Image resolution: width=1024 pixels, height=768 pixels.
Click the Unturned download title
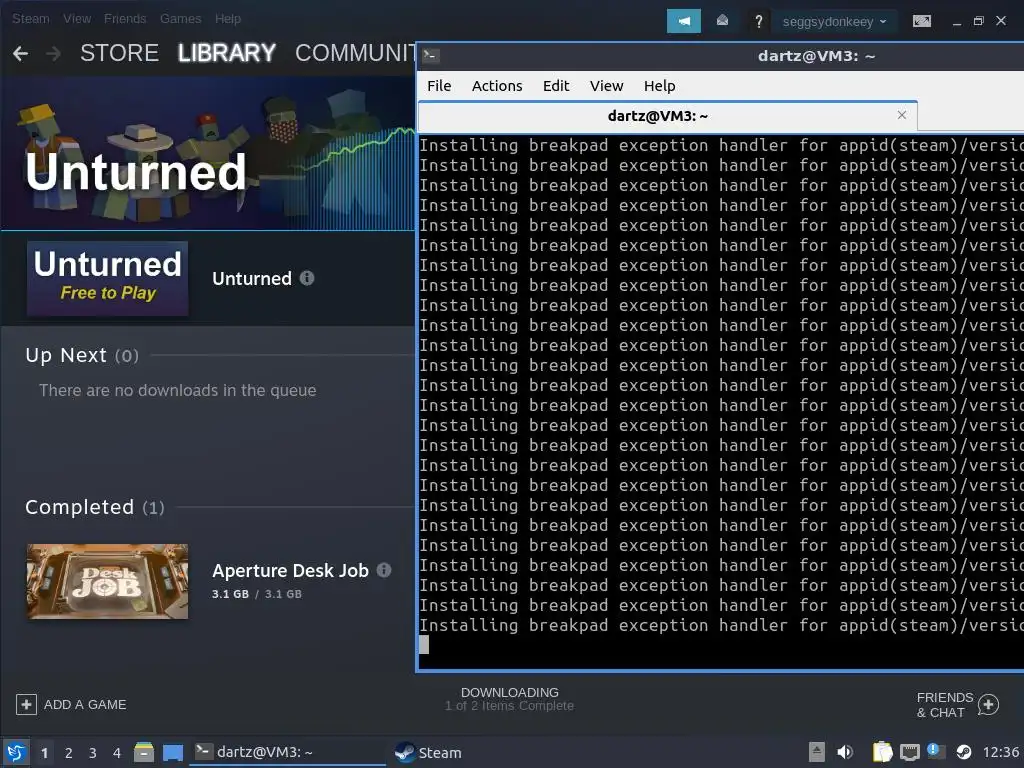[x=251, y=279]
